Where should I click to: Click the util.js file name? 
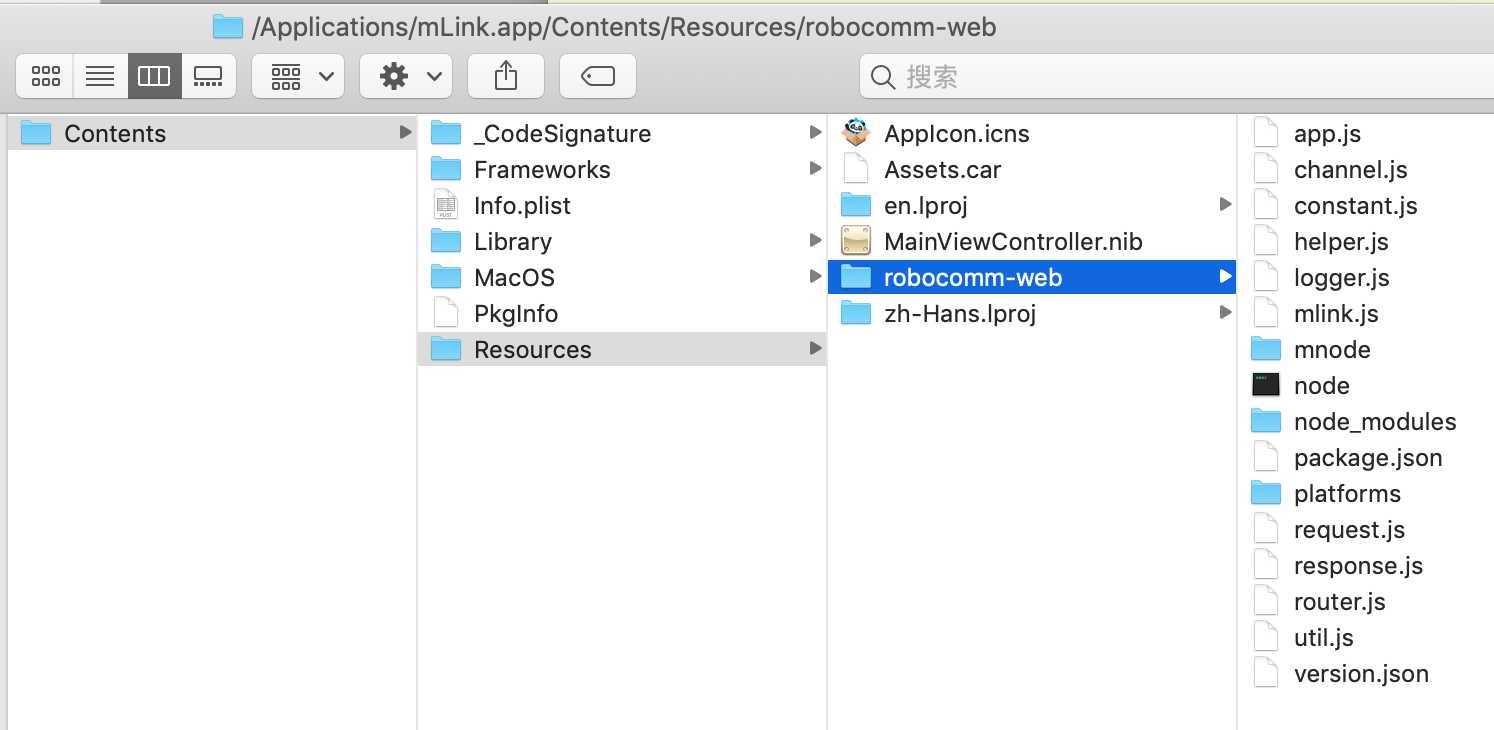[1324, 638]
